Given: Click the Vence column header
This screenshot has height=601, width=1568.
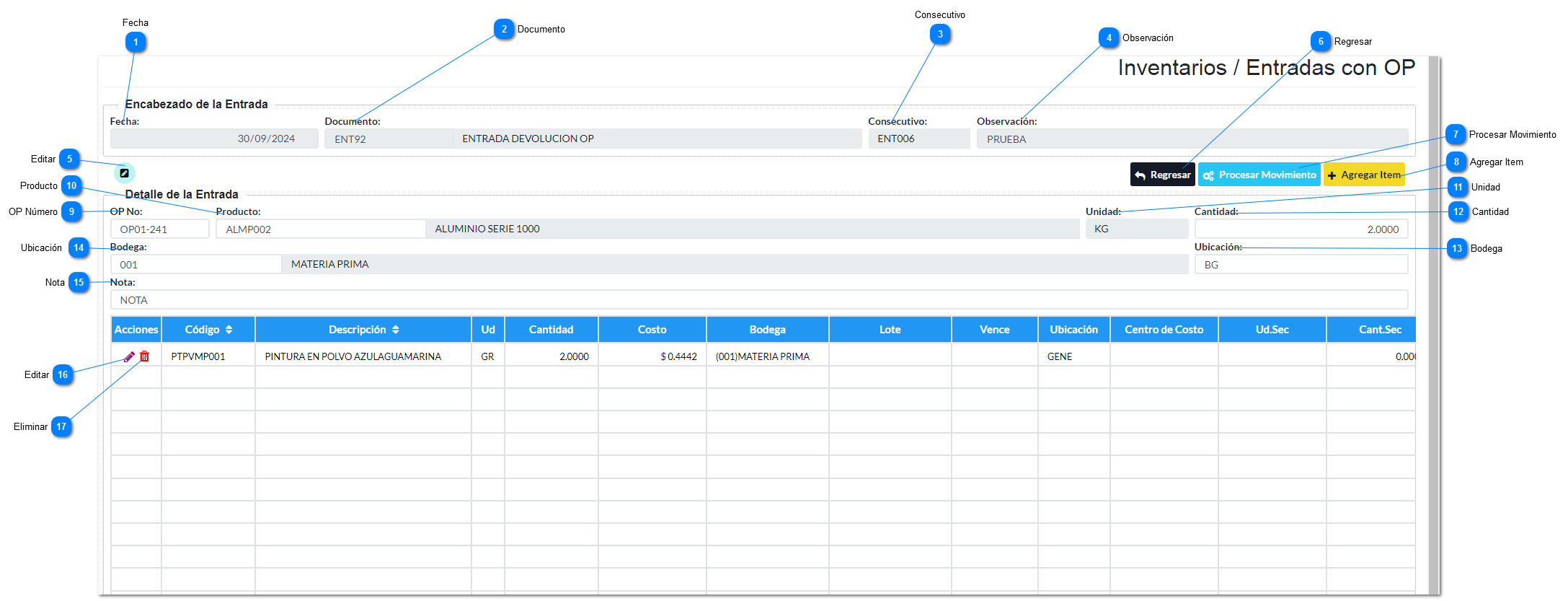Looking at the screenshot, I should click(995, 330).
